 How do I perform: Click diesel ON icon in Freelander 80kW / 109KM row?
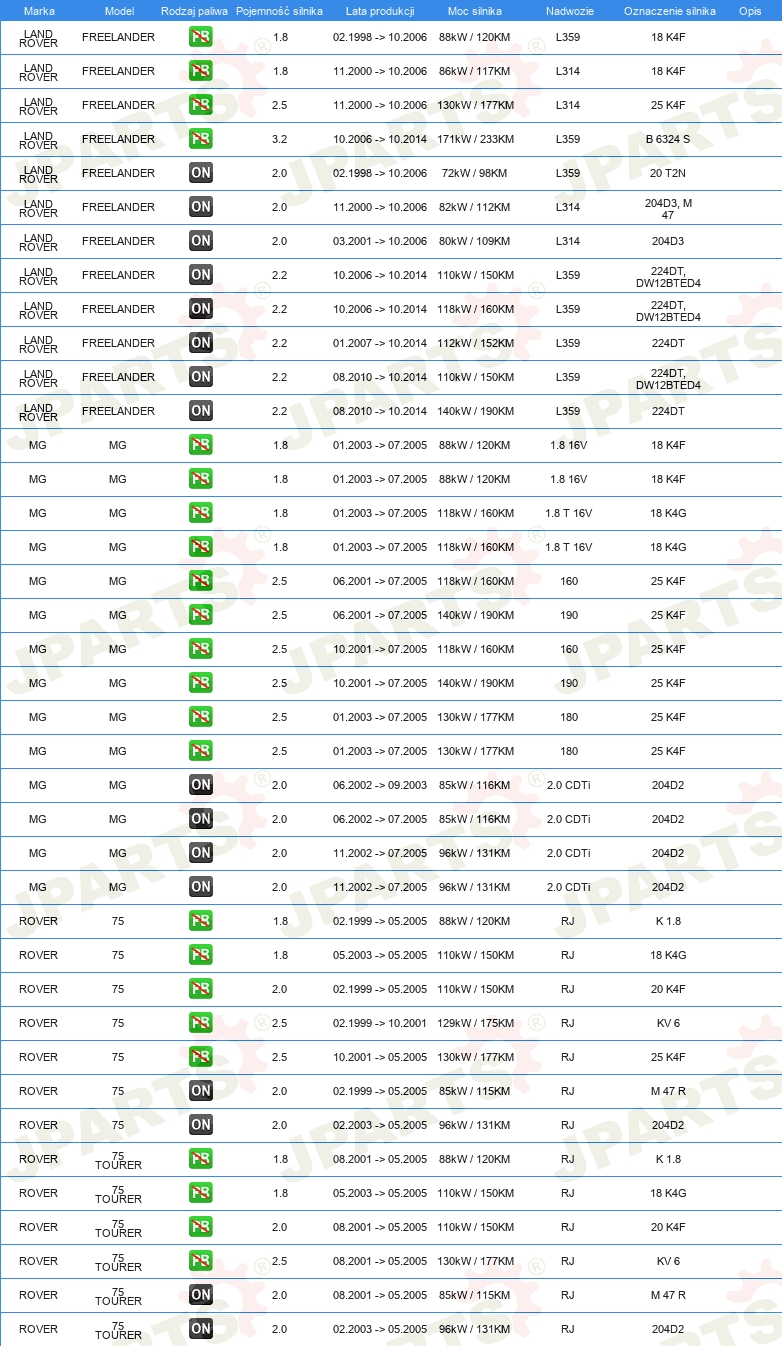click(x=201, y=241)
